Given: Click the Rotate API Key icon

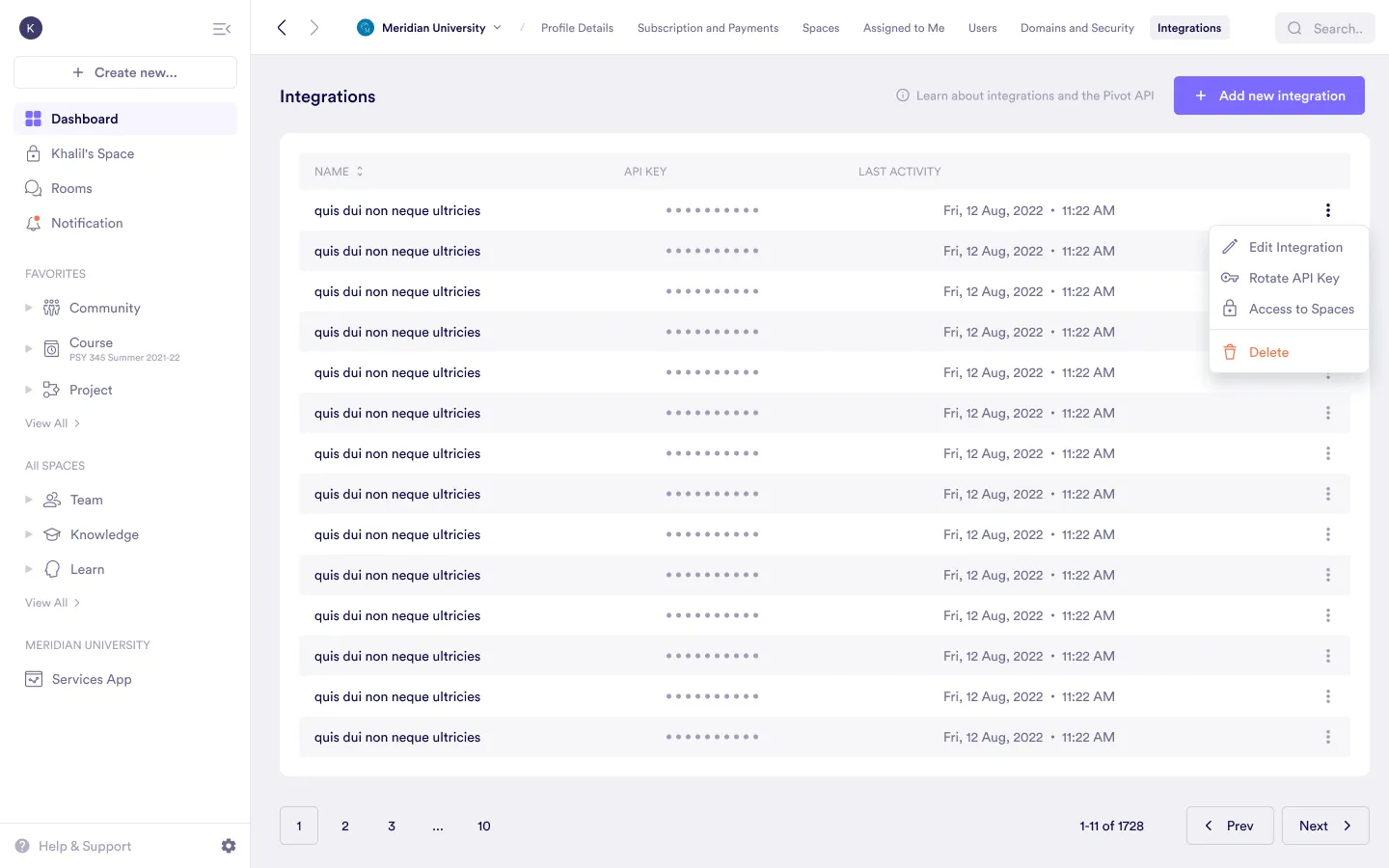Looking at the screenshot, I should [1230, 278].
